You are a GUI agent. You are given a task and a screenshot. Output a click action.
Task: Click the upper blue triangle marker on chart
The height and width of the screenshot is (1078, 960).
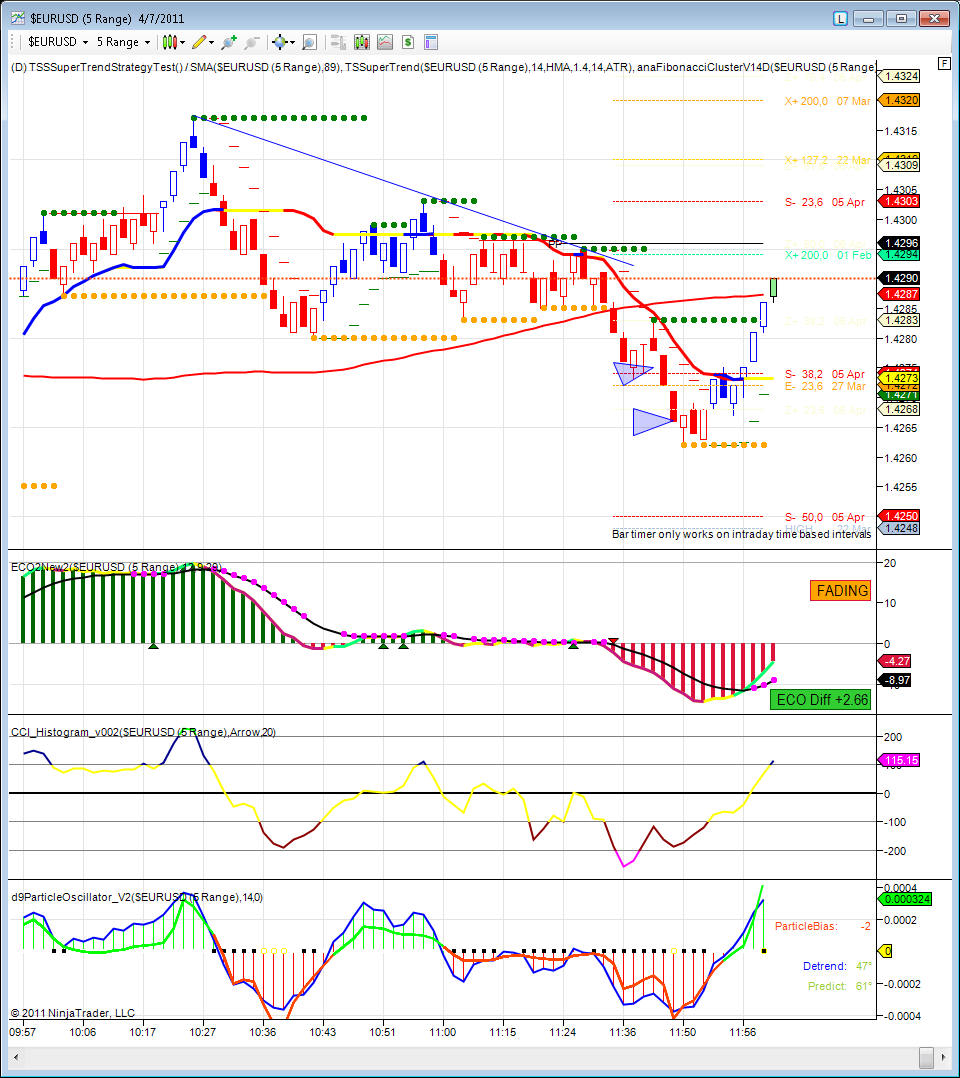click(632, 373)
